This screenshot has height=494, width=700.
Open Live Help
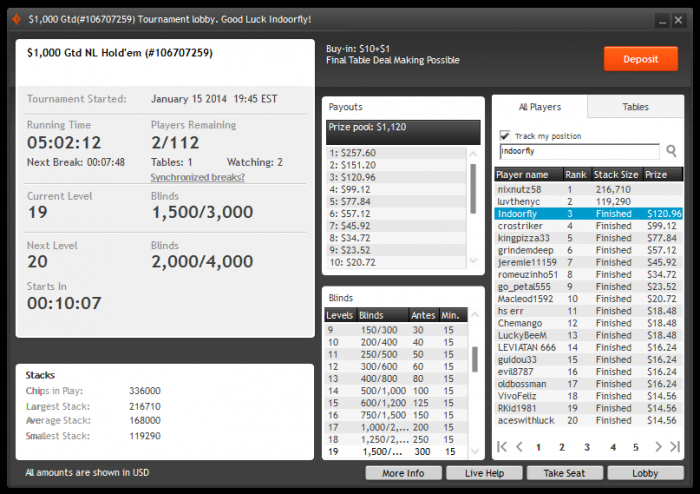click(x=484, y=473)
